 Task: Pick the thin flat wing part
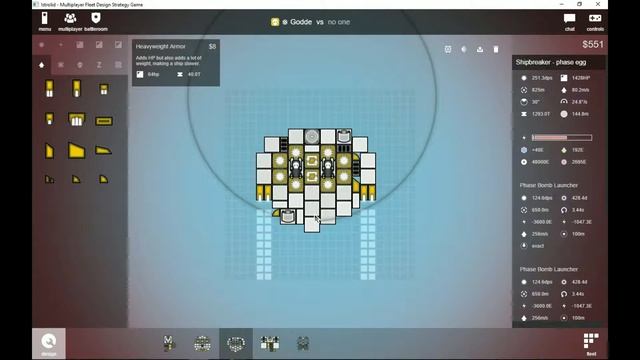click(x=103, y=151)
